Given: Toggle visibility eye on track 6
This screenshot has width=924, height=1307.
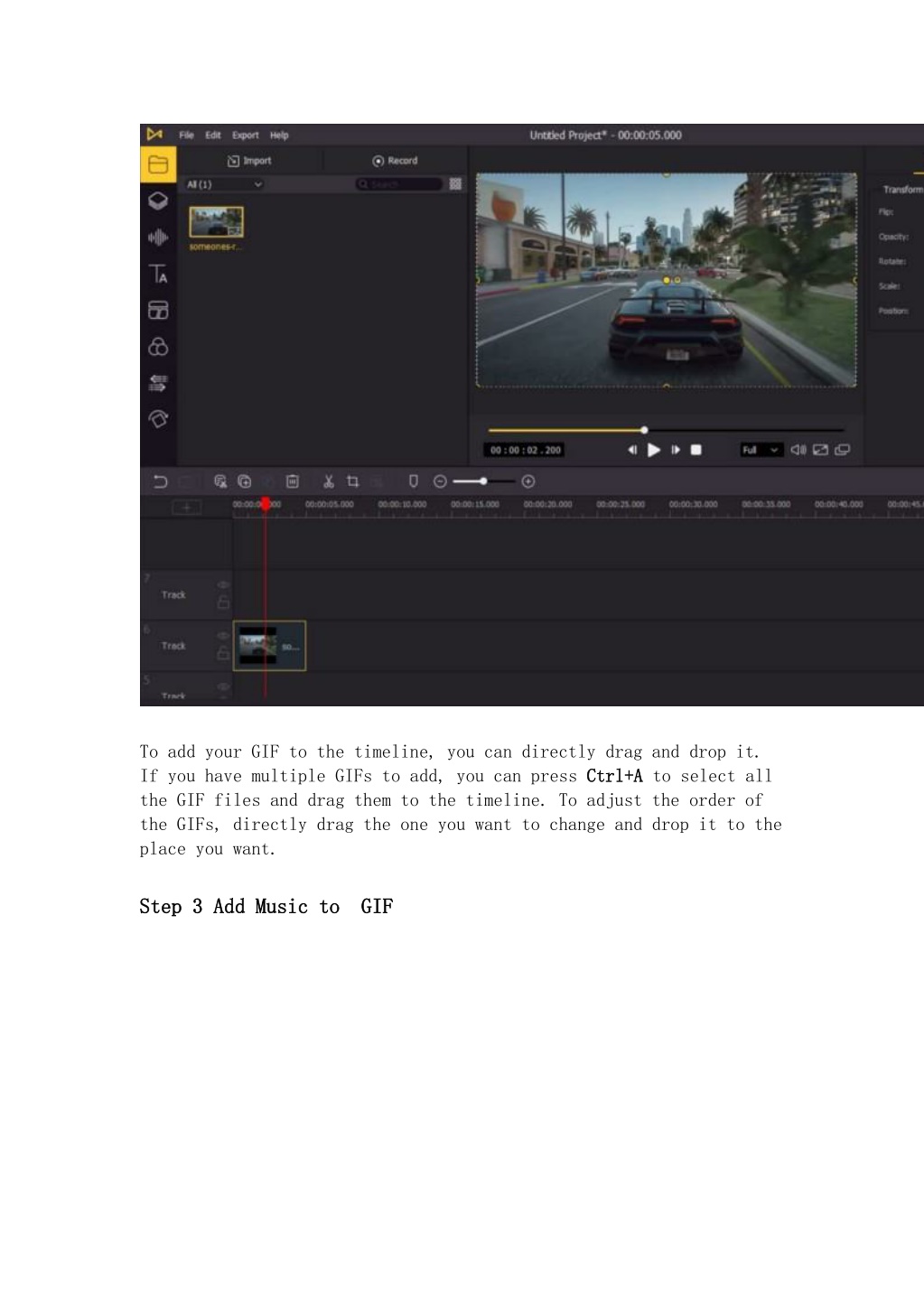Looking at the screenshot, I should [223, 635].
